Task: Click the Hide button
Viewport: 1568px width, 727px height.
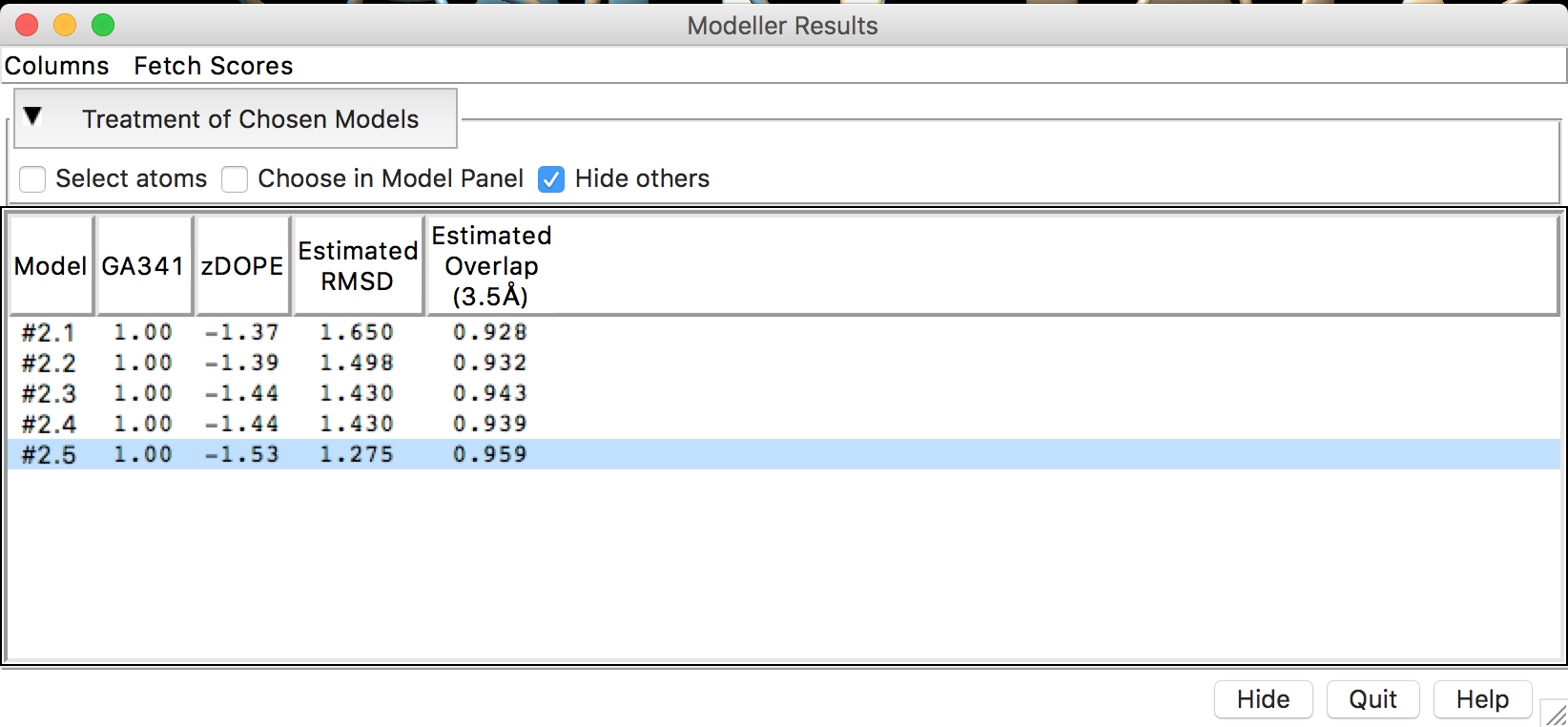Action: coord(1263,699)
